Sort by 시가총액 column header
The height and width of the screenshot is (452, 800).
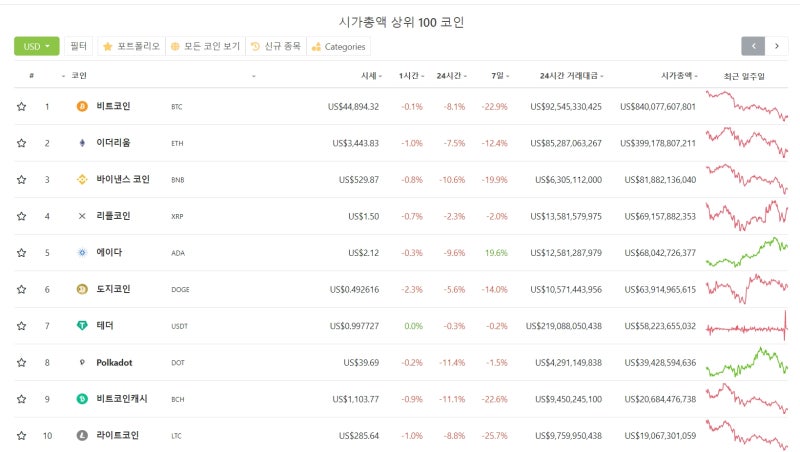pyautogui.click(x=679, y=76)
